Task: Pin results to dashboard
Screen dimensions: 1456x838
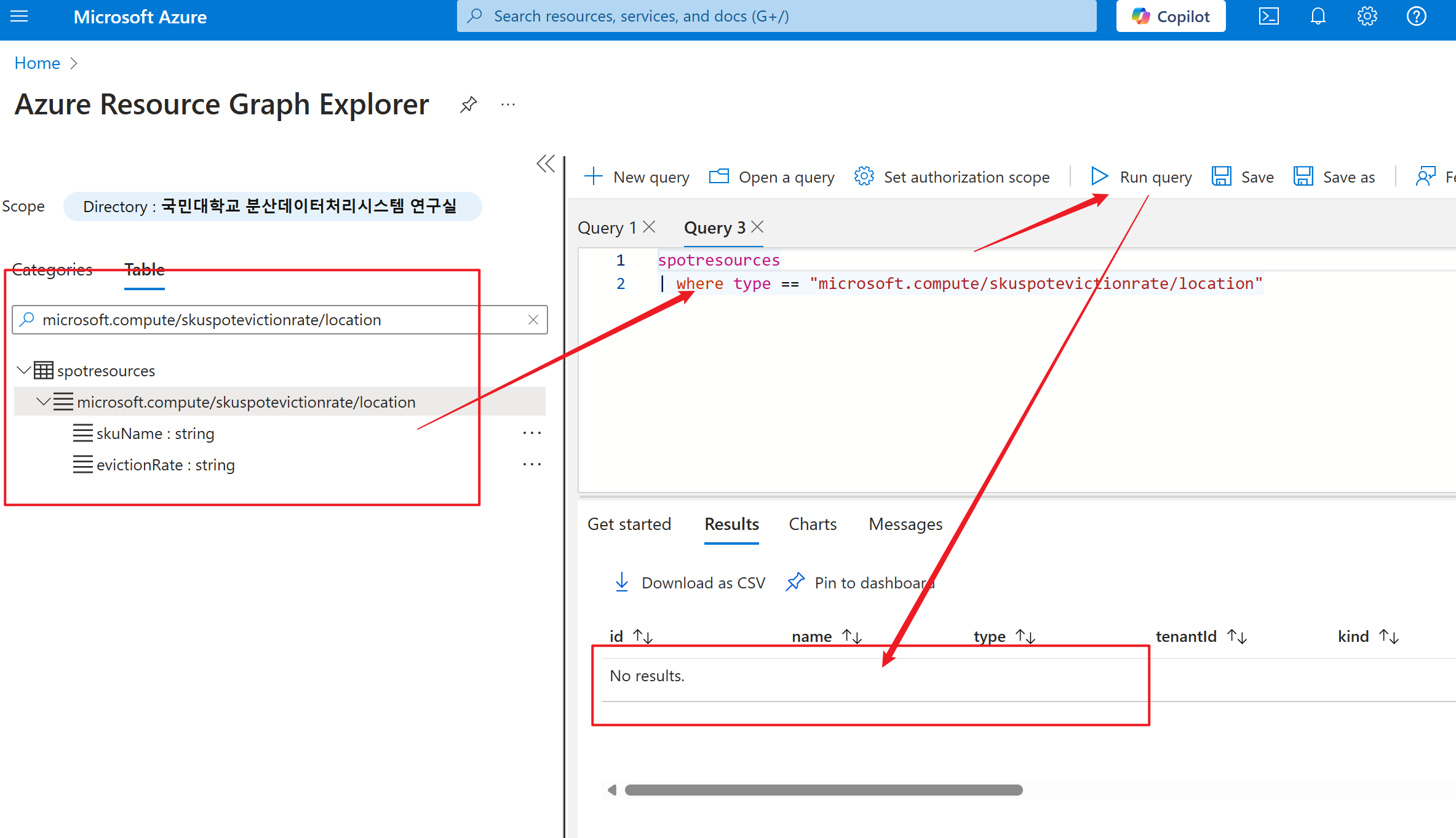Action: 859,582
